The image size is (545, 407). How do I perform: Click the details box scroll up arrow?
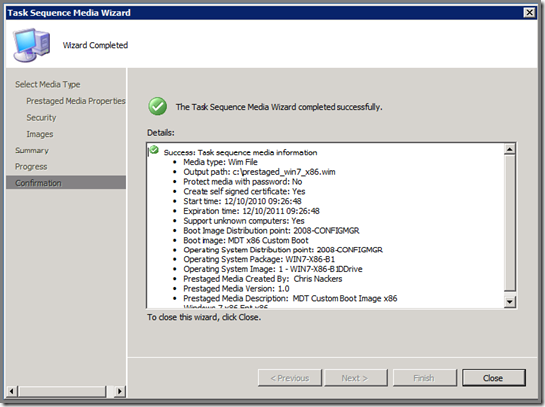[510, 149]
